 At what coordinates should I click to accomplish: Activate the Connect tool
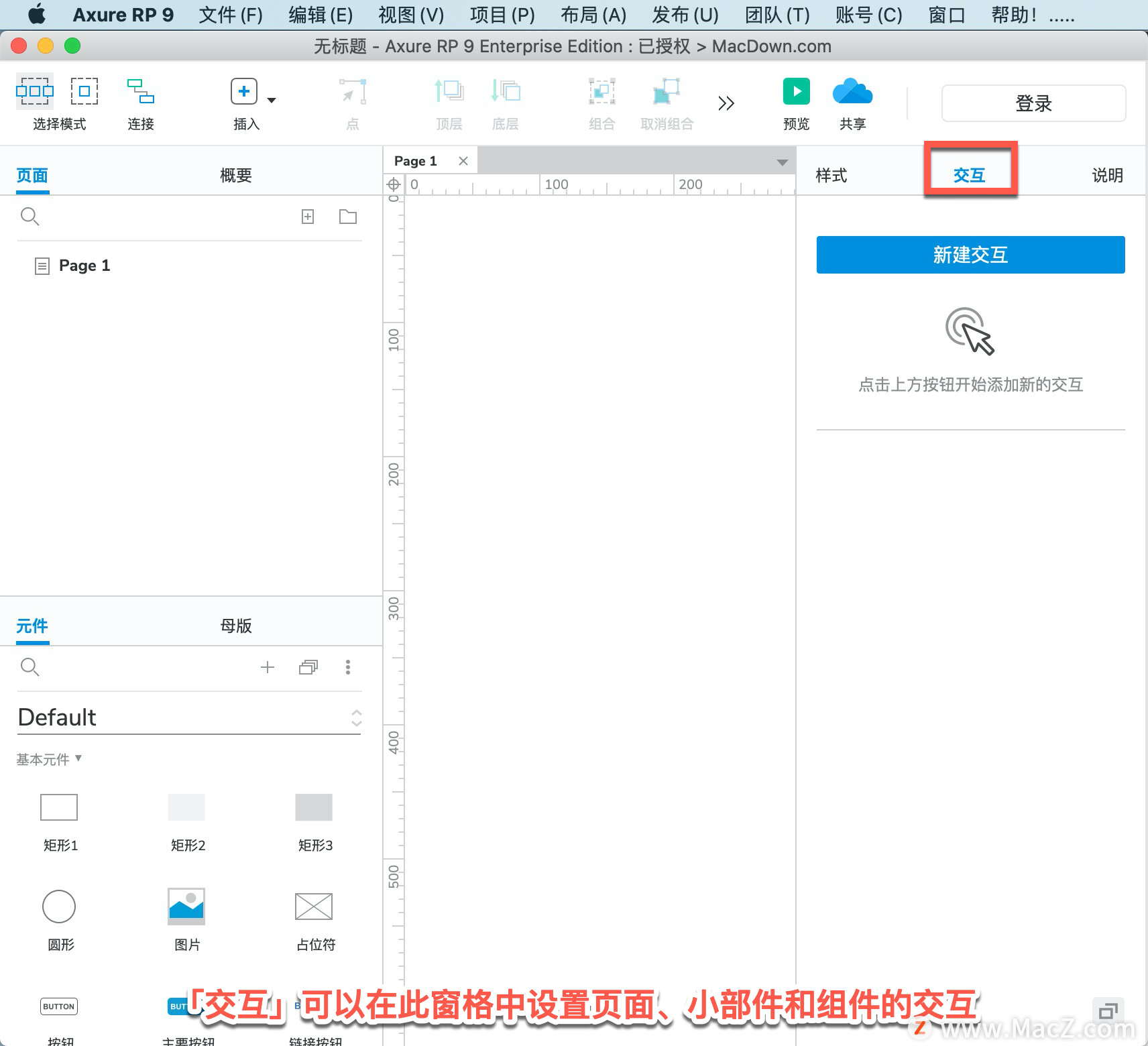141,91
